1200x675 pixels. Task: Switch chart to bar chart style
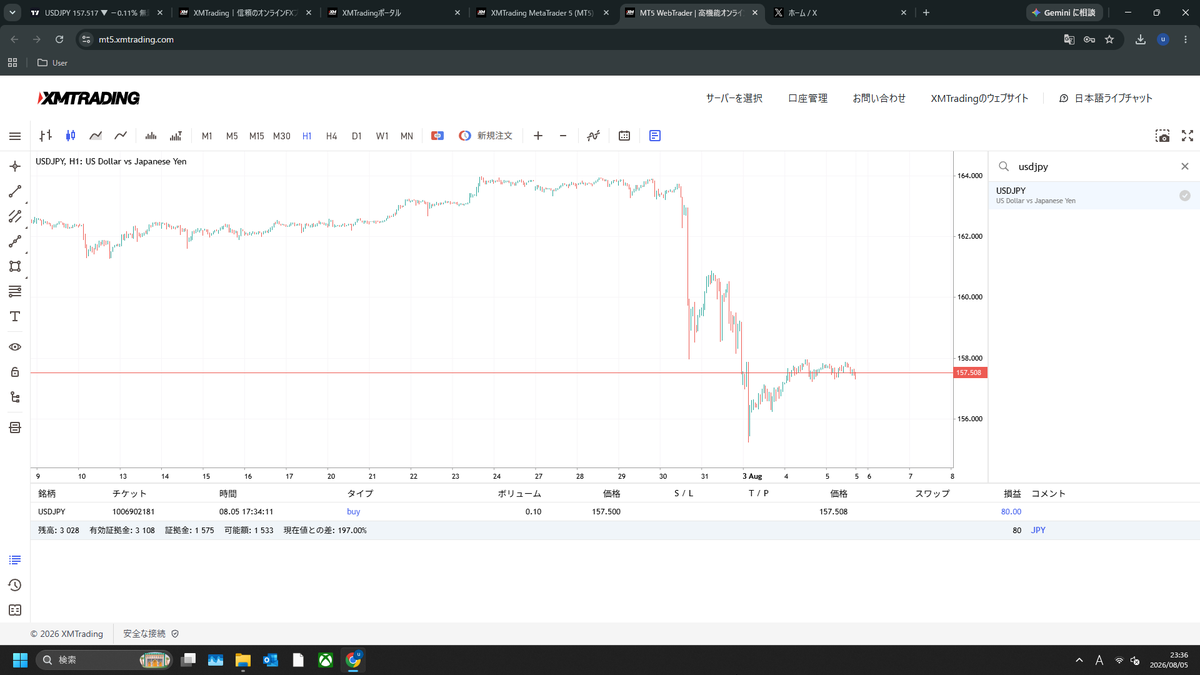click(x=45, y=136)
